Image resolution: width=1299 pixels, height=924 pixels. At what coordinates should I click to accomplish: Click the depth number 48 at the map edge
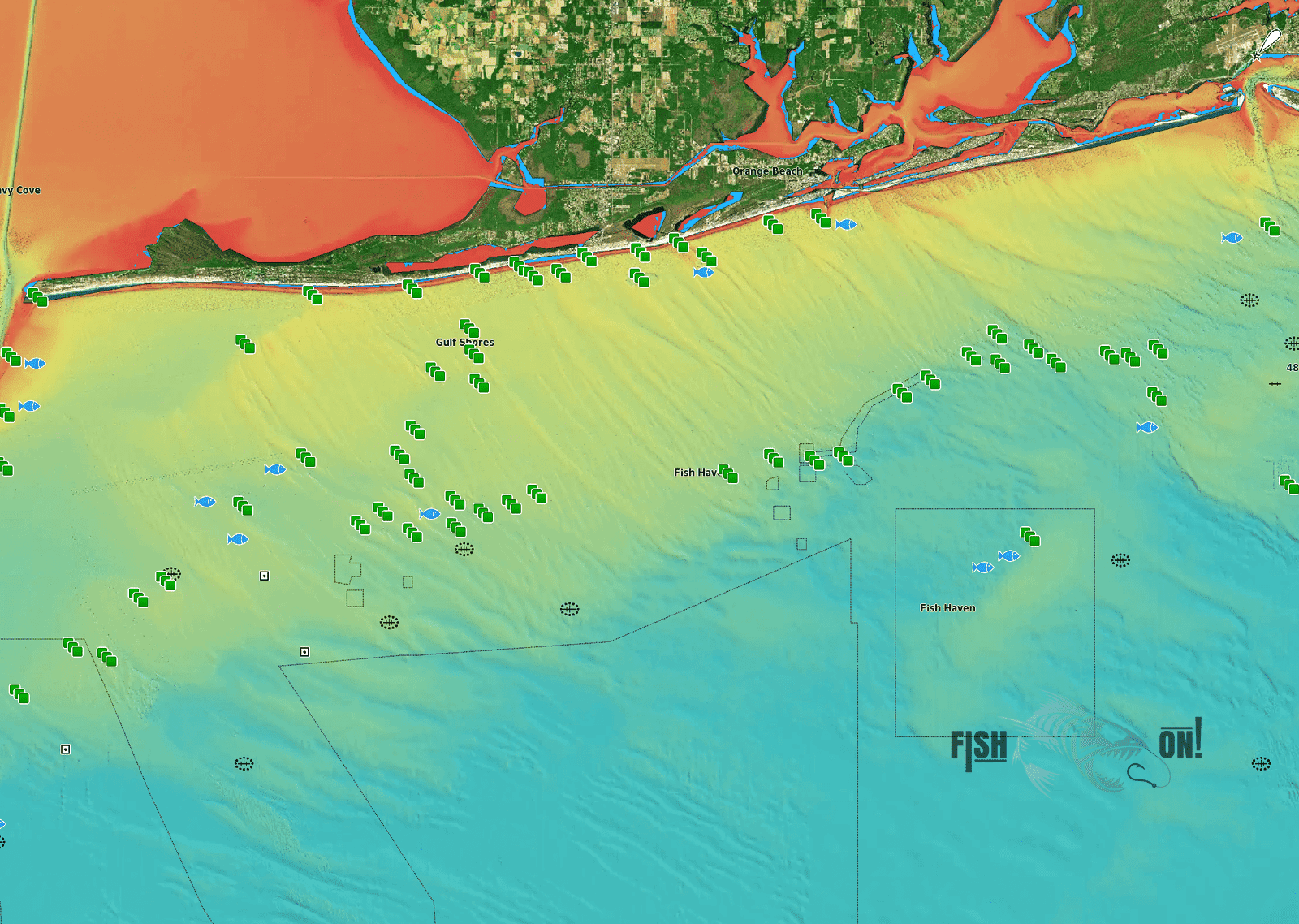[1292, 367]
